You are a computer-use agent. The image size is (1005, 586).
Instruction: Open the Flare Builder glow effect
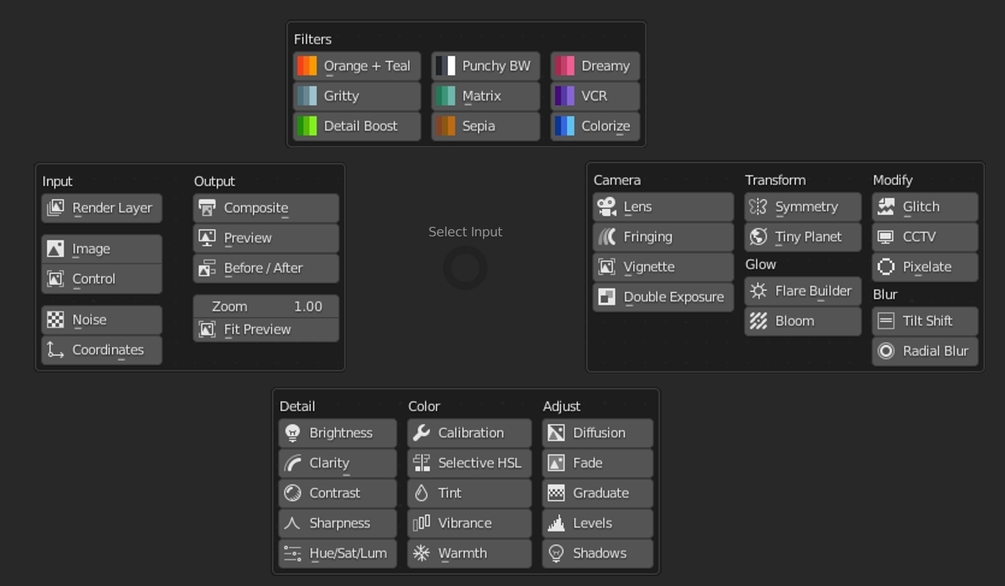pyautogui.click(x=802, y=291)
